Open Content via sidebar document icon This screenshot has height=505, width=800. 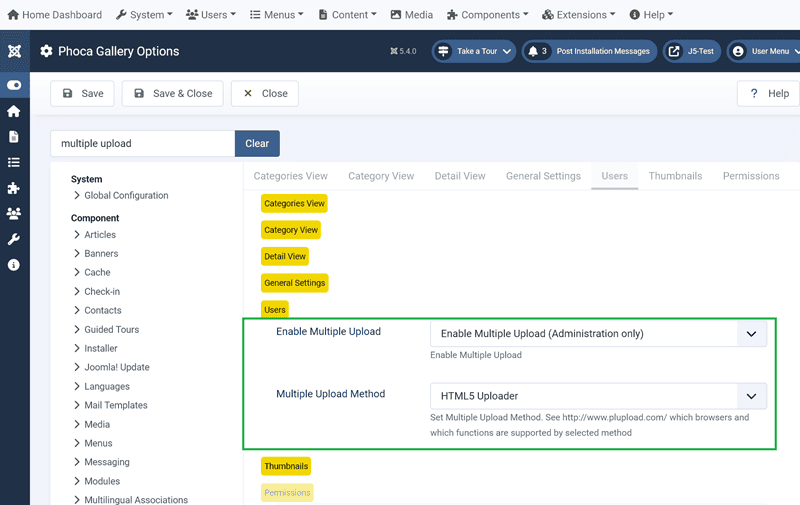tap(14, 137)
